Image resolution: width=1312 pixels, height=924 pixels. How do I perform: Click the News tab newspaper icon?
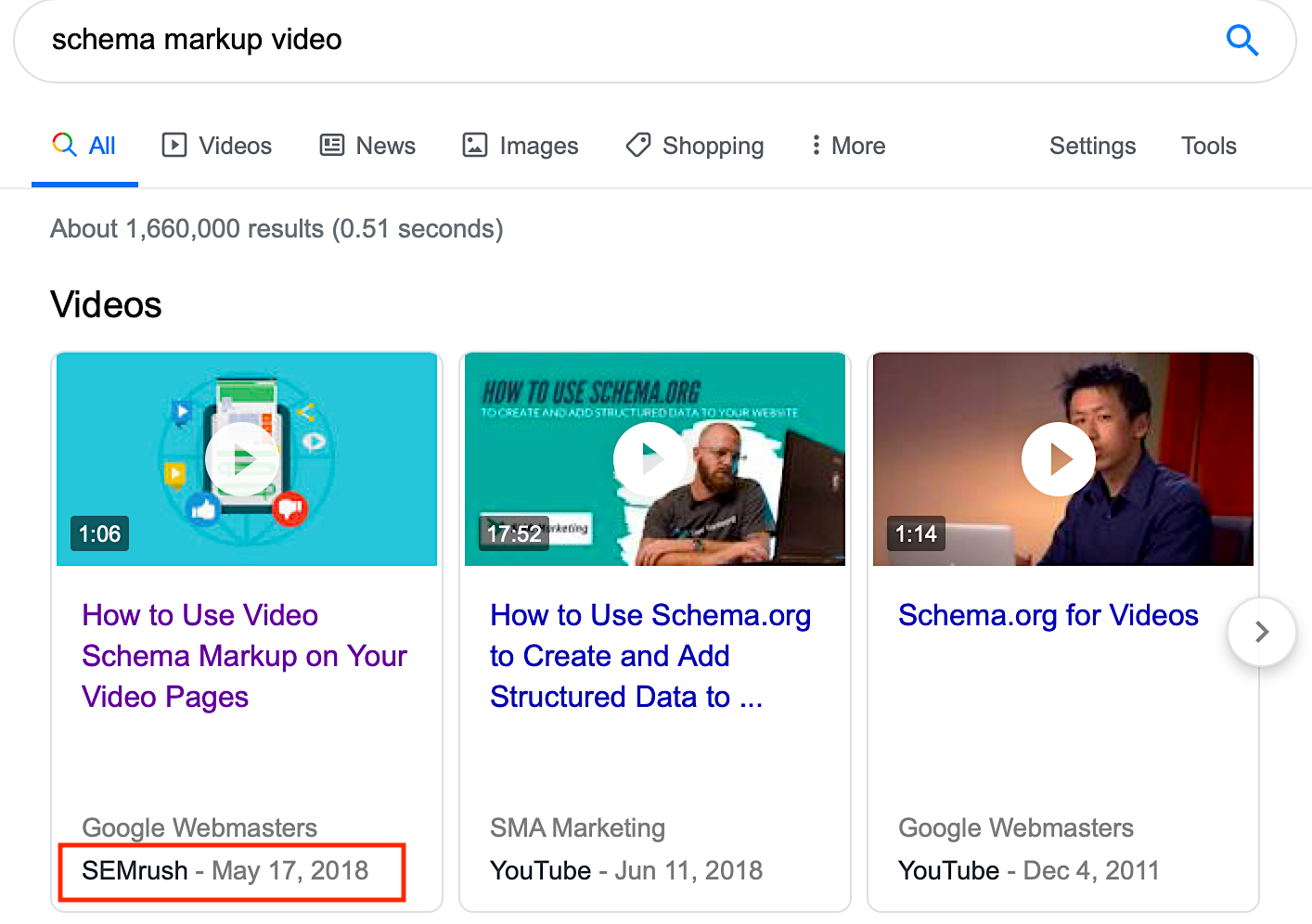pos(332,145)
